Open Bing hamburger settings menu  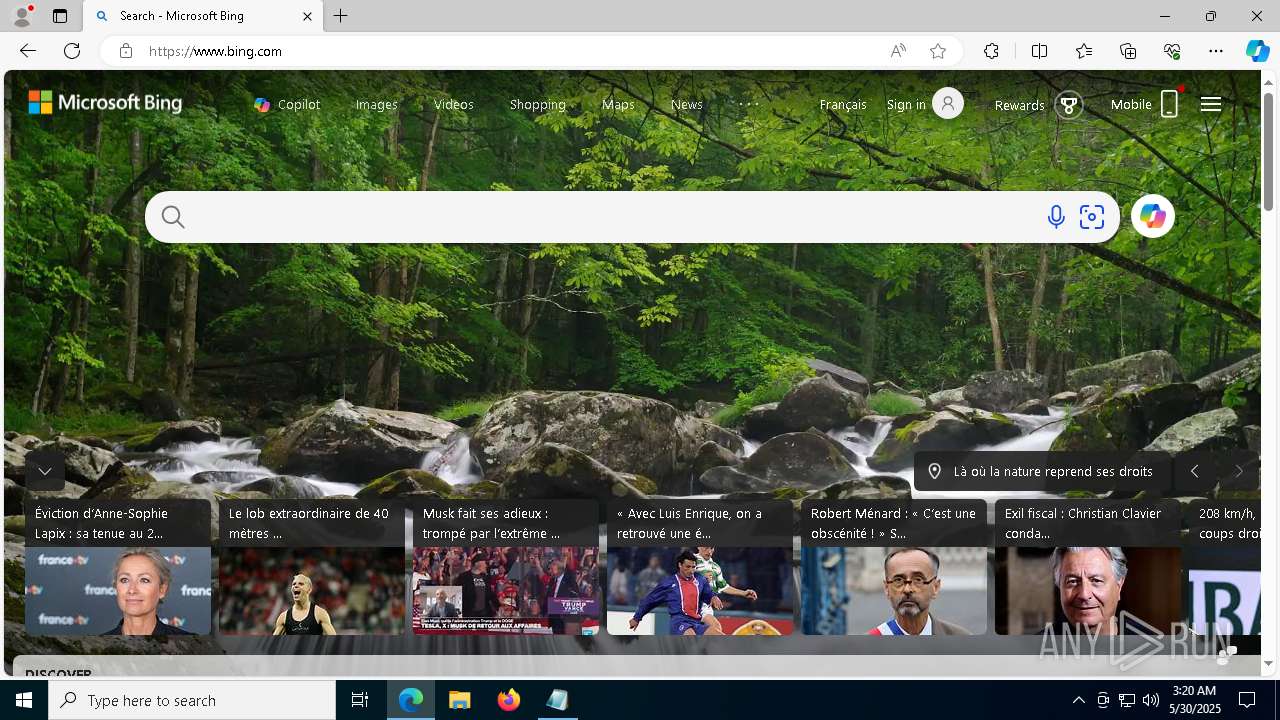pos(1210,104)
